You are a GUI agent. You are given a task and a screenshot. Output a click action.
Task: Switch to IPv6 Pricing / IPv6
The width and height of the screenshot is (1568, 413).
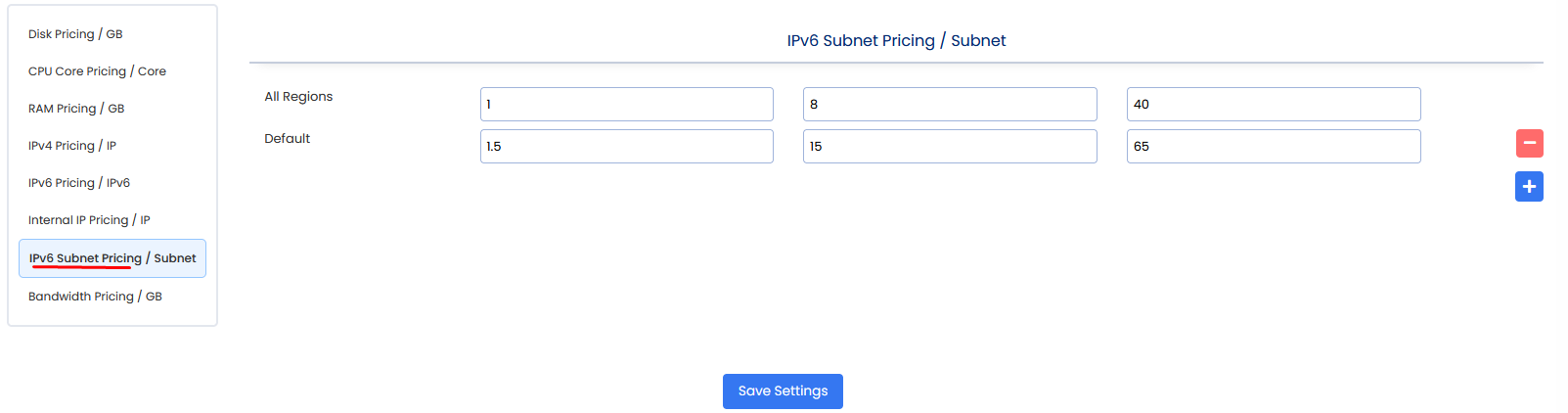point(79,183)
